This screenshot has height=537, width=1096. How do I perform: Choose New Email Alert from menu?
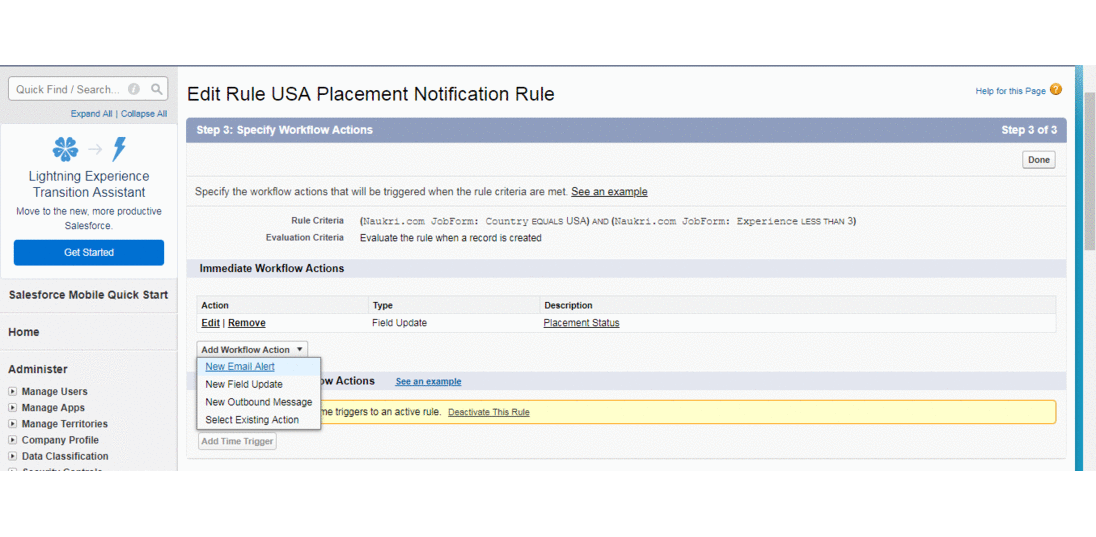(240, 366)
